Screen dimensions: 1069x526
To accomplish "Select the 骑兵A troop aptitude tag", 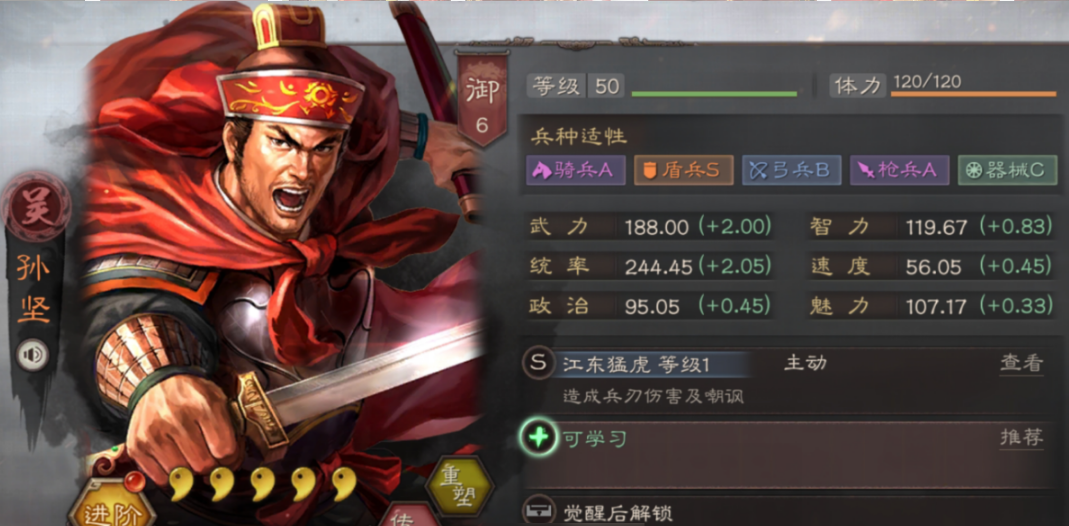I will click(x=576, y=170).
